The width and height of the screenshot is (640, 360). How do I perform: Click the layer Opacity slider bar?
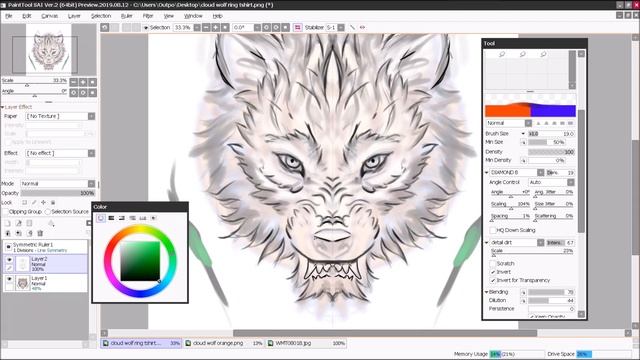point(58,193)
